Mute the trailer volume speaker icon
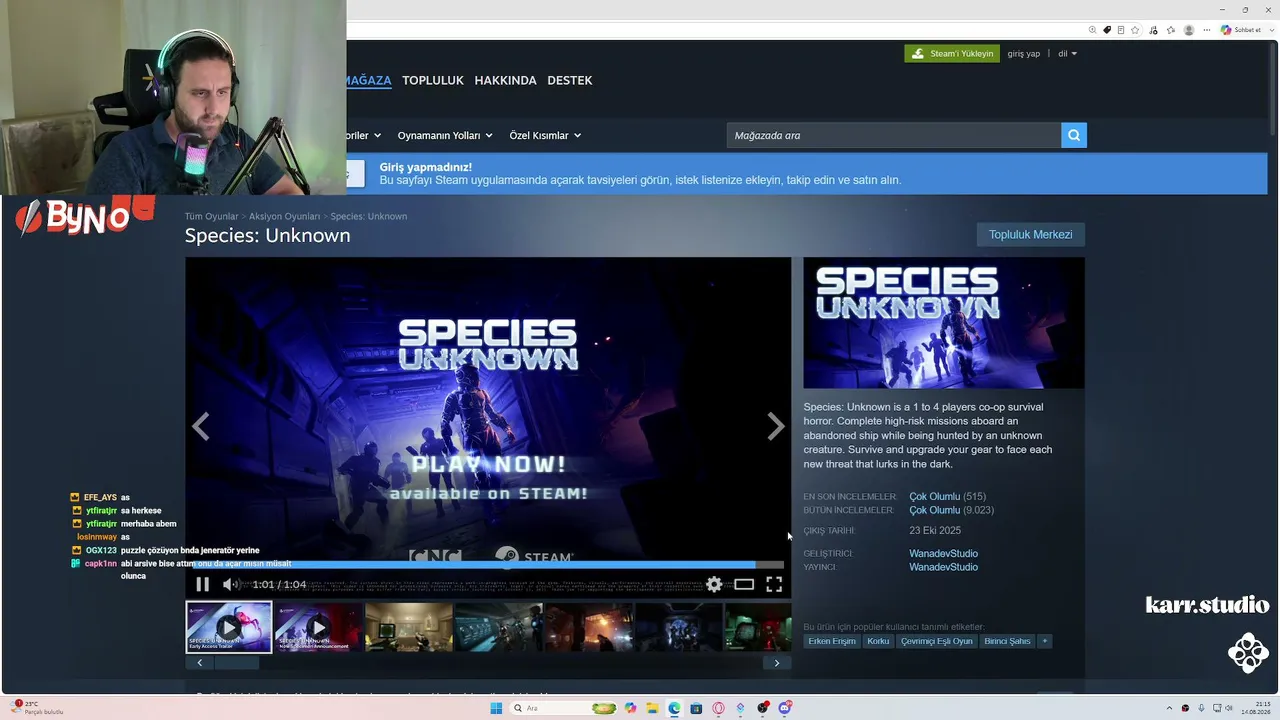Image resolution: width=1280 pixels, height=720 pixels. point(230,584)
